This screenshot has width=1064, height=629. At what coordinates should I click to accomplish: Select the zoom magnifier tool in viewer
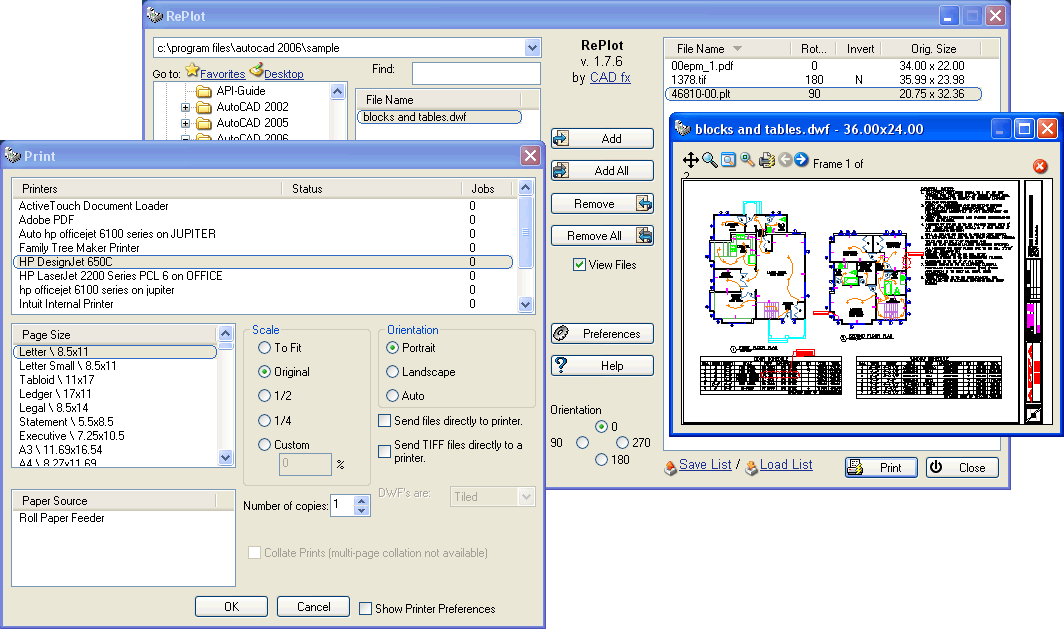click(x=710, y=160)
